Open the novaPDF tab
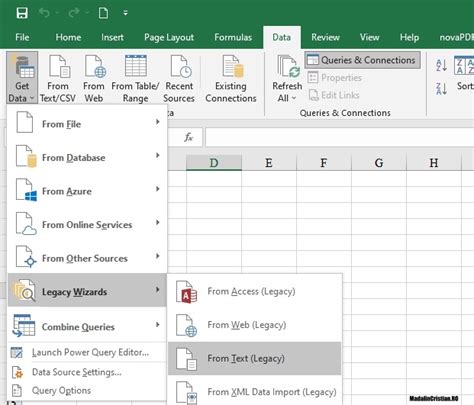Viewport: 474px width, 405px height. click(456, 37)
